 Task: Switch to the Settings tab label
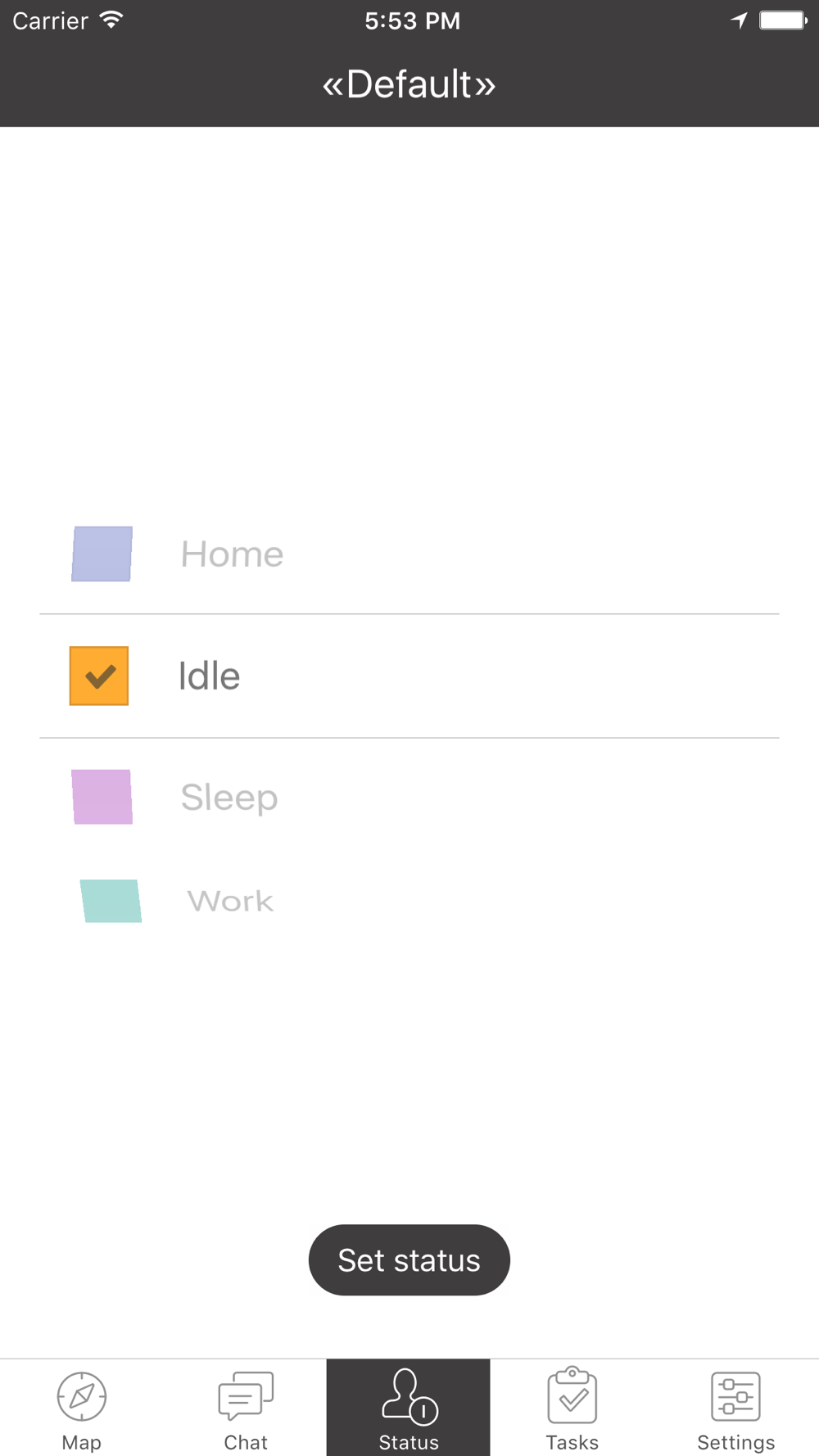coord(736,1442)
